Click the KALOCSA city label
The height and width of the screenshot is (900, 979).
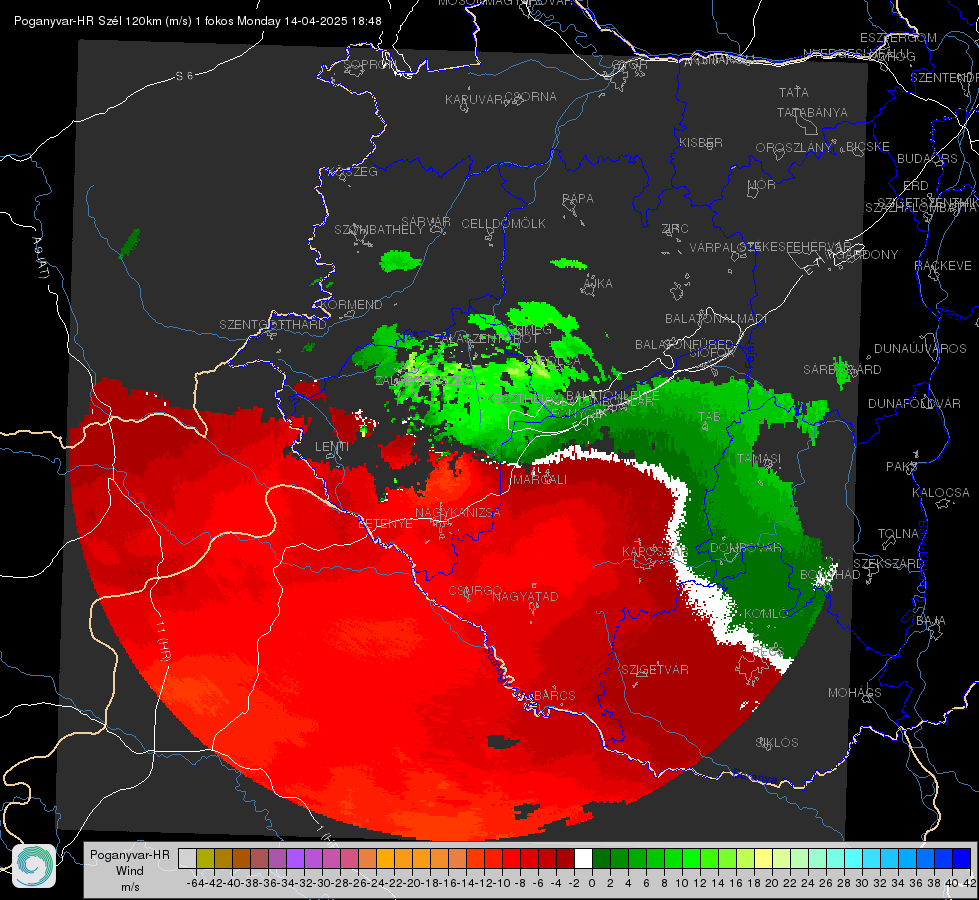click(x=940, y=493)
